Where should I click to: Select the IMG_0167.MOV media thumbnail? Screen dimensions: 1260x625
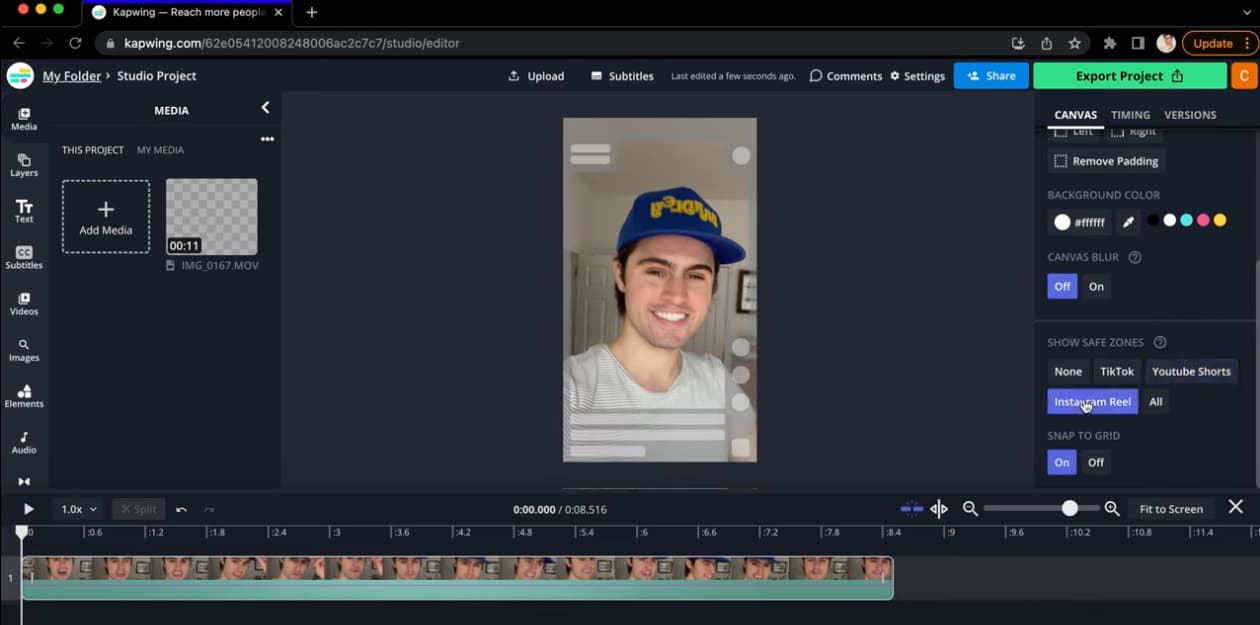coord(211,217)
